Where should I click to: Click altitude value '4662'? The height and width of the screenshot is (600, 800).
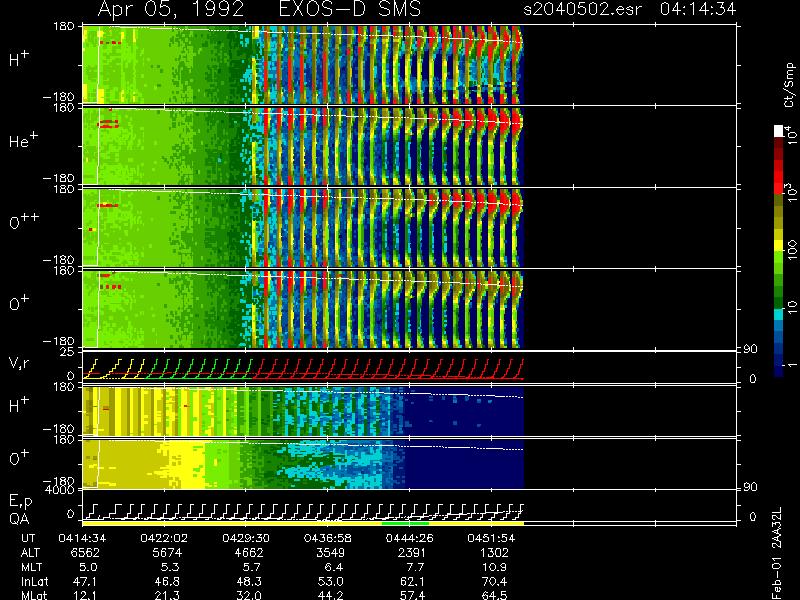point(248,553)
